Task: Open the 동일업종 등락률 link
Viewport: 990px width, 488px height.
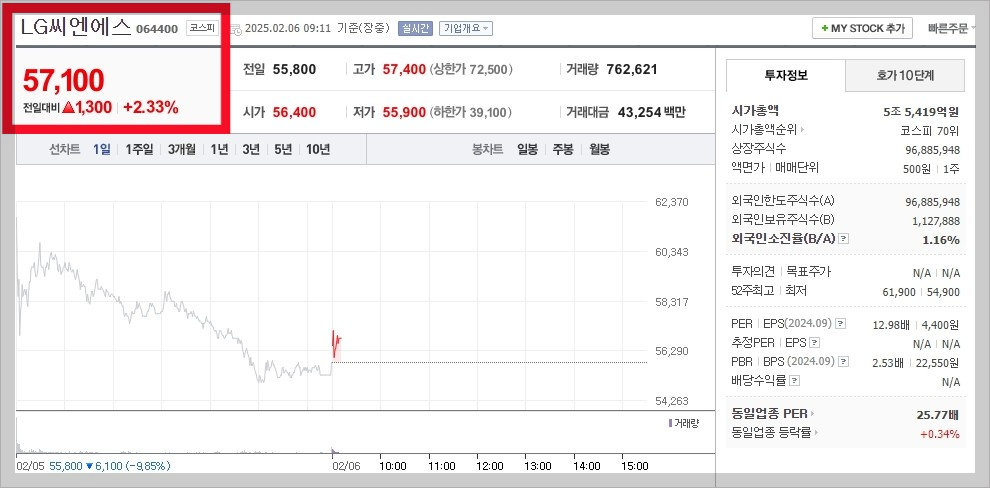Action: [x=772, y=433]
